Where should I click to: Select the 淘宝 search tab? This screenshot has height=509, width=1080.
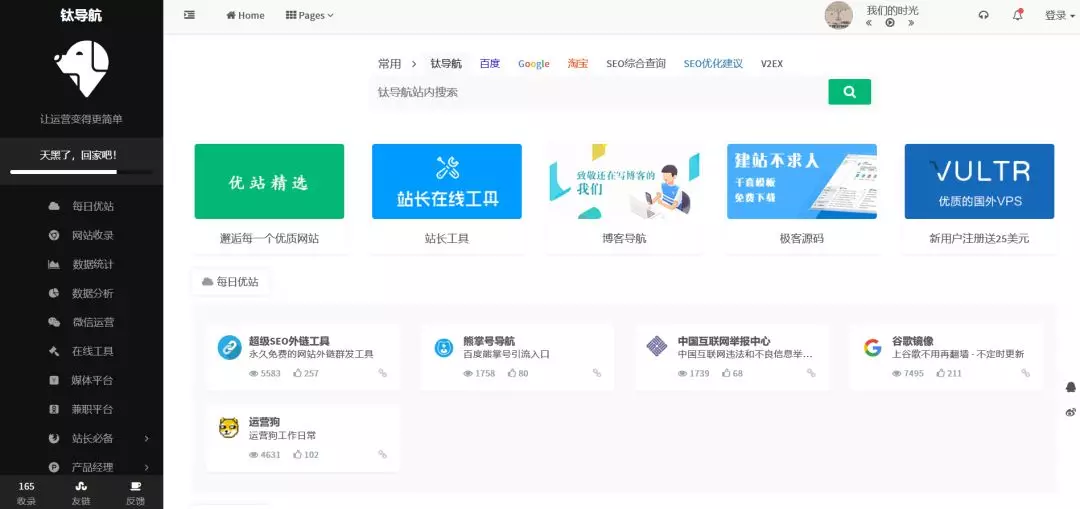pos(578,63)
